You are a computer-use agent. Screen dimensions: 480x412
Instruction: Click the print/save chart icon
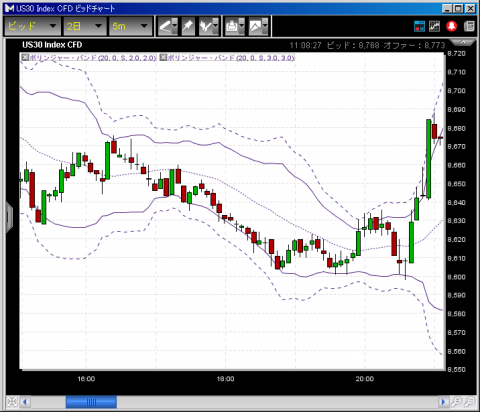pyautogui.click(x=232, y=26)
